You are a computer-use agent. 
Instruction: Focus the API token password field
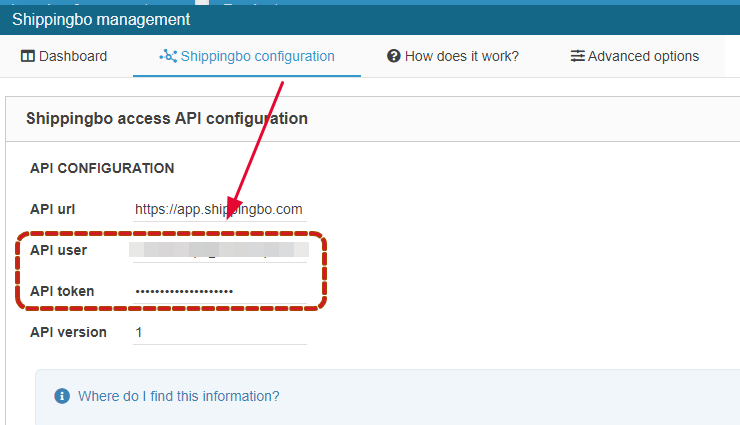220,292
